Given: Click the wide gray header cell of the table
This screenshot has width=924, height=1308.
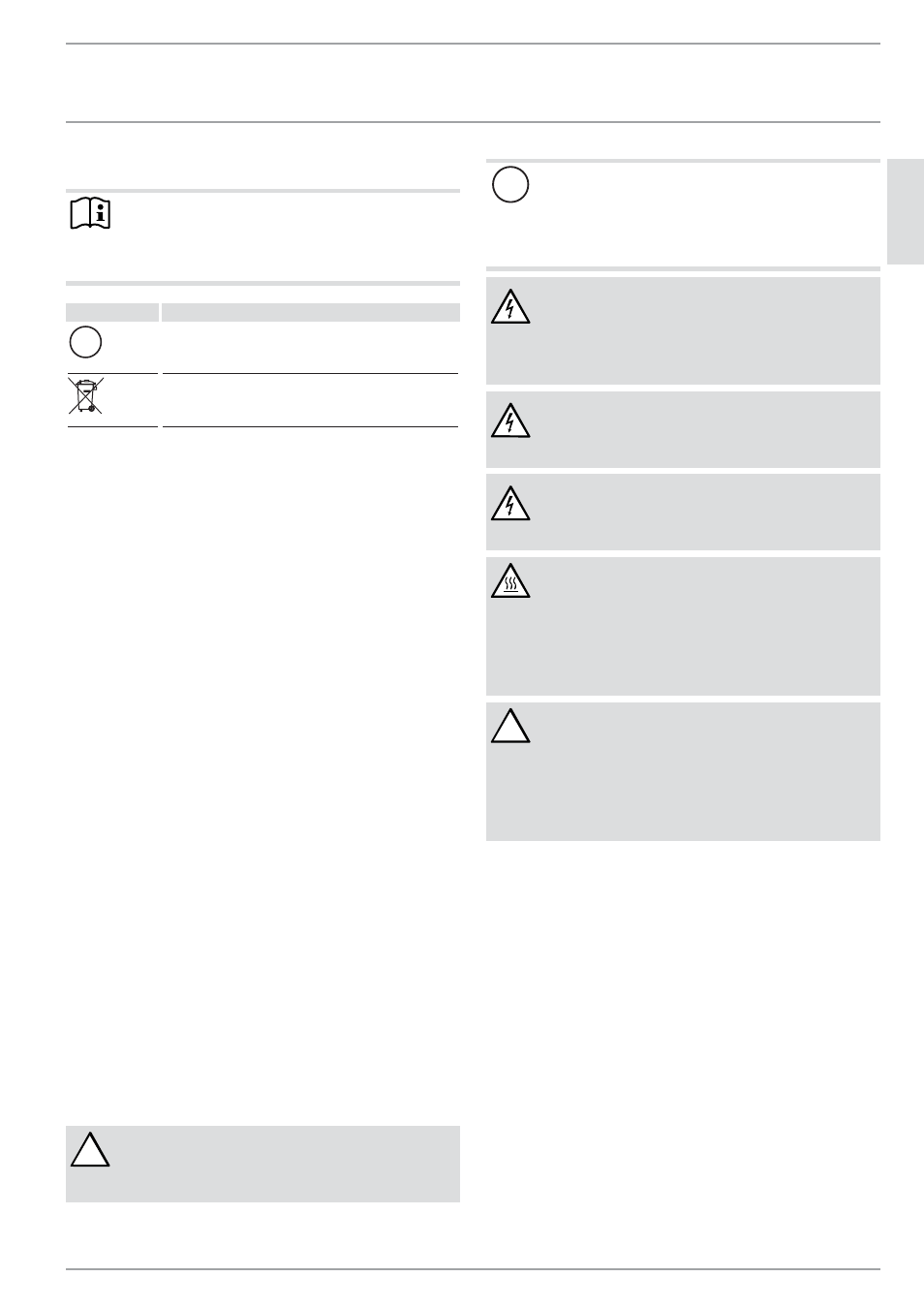Looking at the screenshot, I should pos(311,312).
